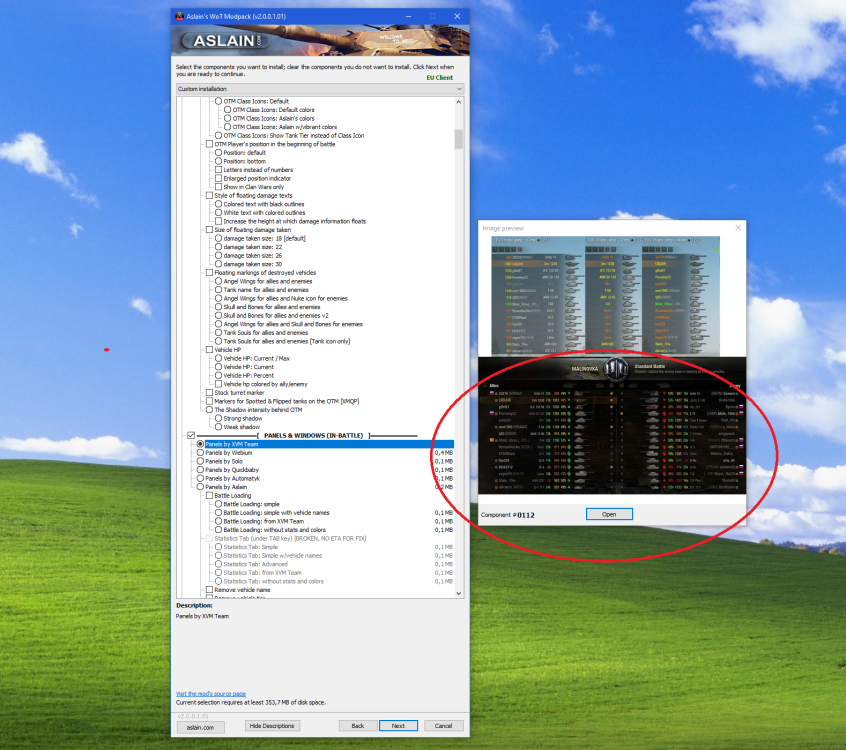Click Next to continue installation
Screen dimensions: 846x750
(x=398, y=726)
